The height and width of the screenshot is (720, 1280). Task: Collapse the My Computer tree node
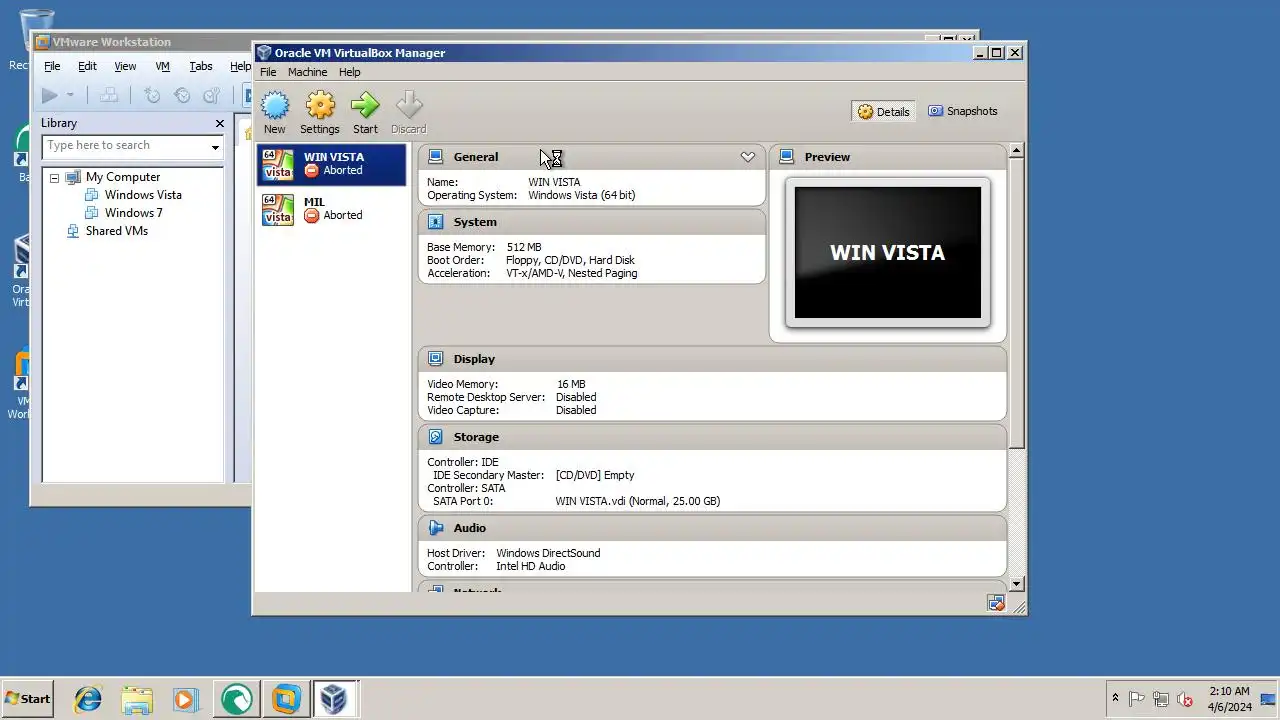(54, 178)
